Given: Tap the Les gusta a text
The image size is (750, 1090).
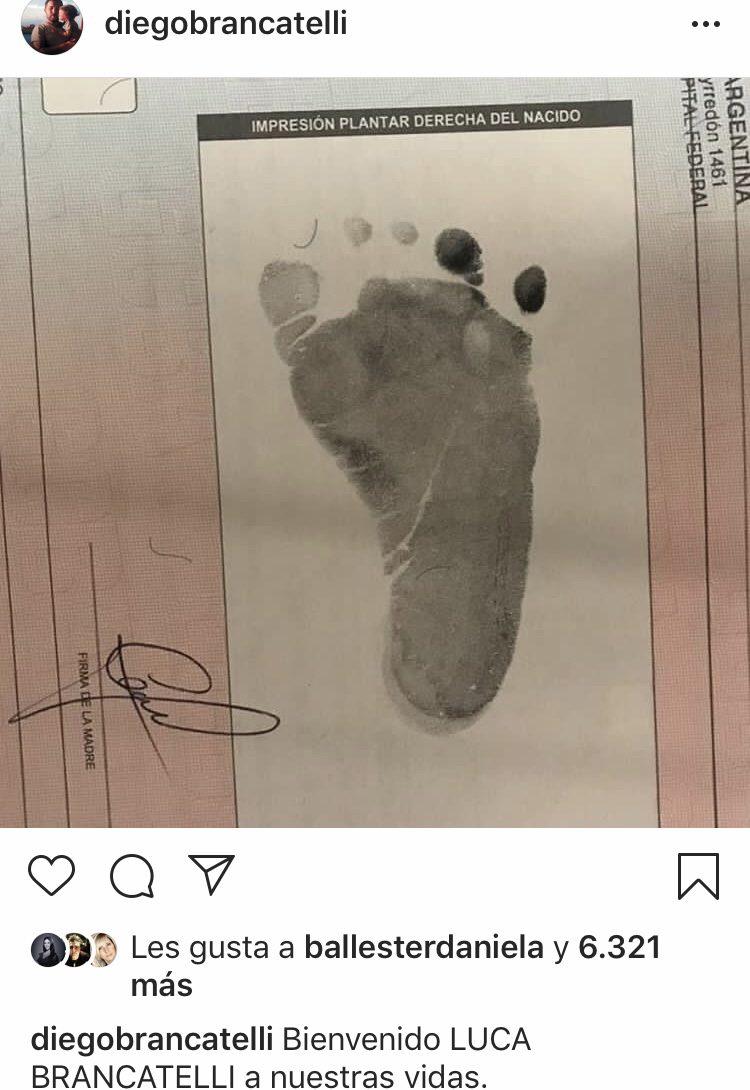Looking at the screenshot, I should [x=212, y=947].
